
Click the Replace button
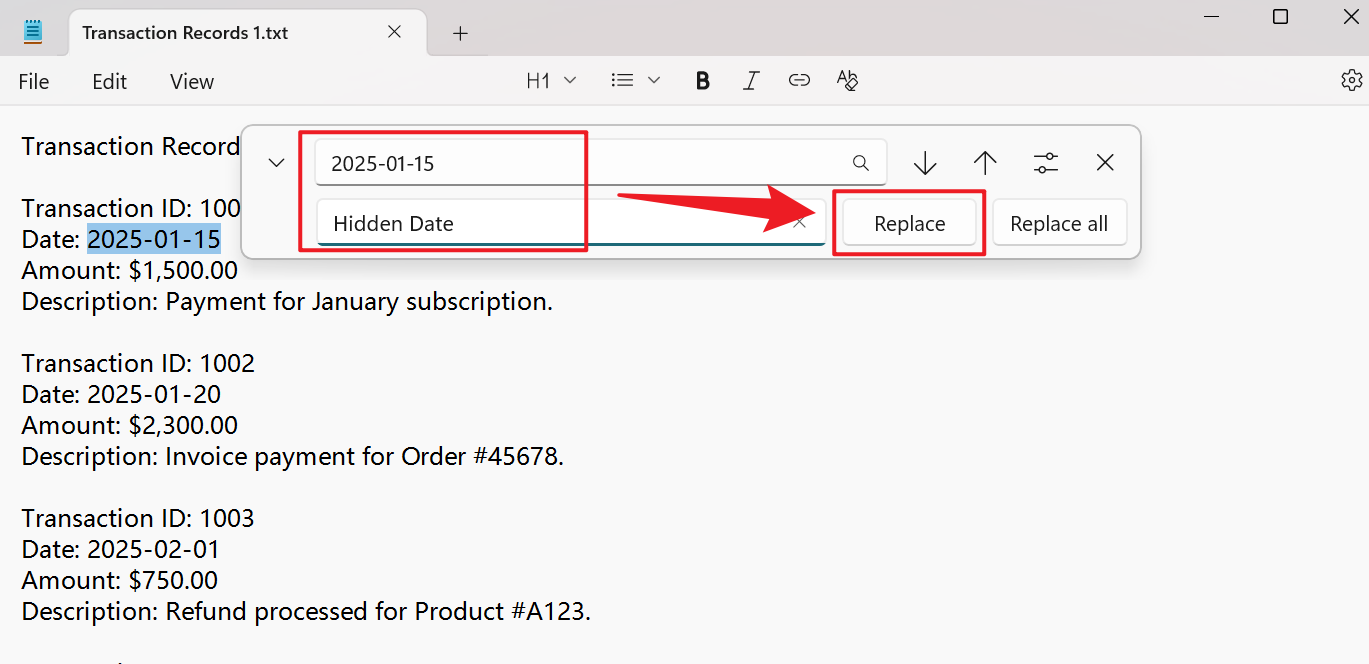coord(910,223)
